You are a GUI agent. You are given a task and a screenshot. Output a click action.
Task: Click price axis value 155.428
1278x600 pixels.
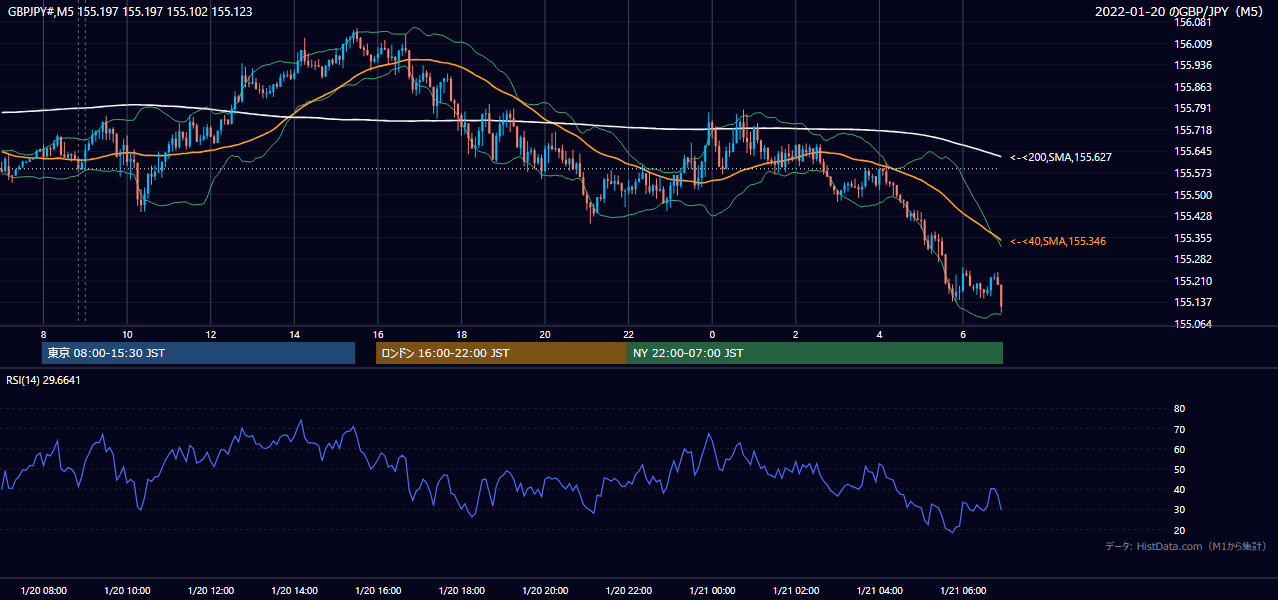[1193, 216]
